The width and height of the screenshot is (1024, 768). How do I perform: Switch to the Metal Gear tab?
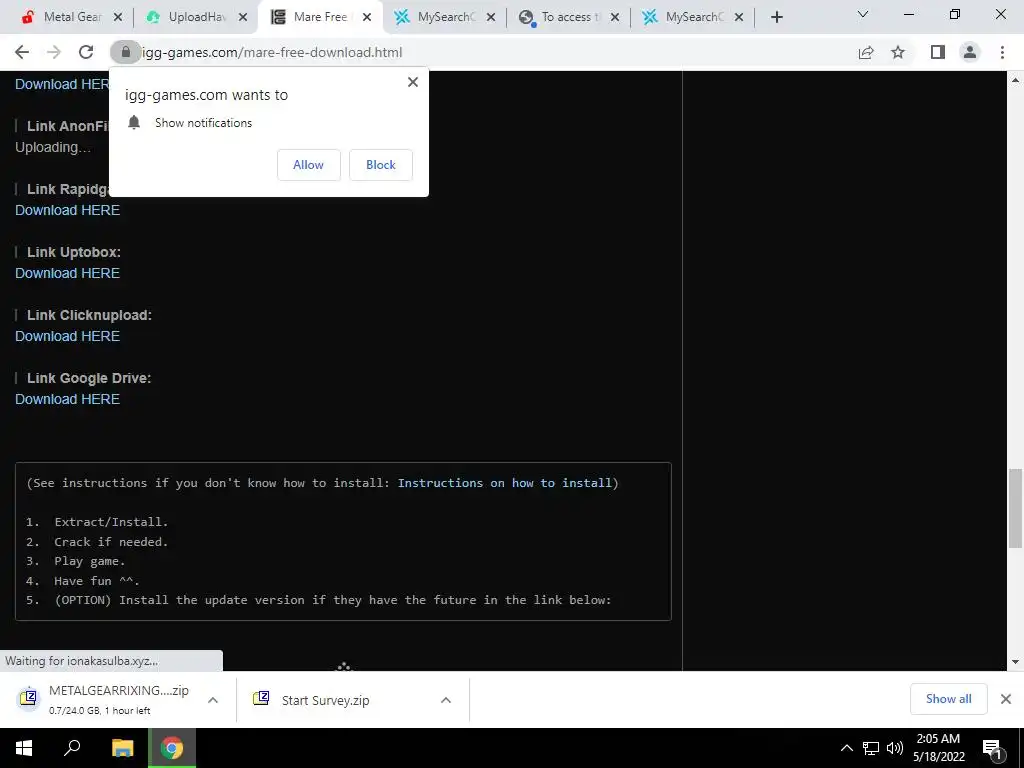(x=71, y=17)
